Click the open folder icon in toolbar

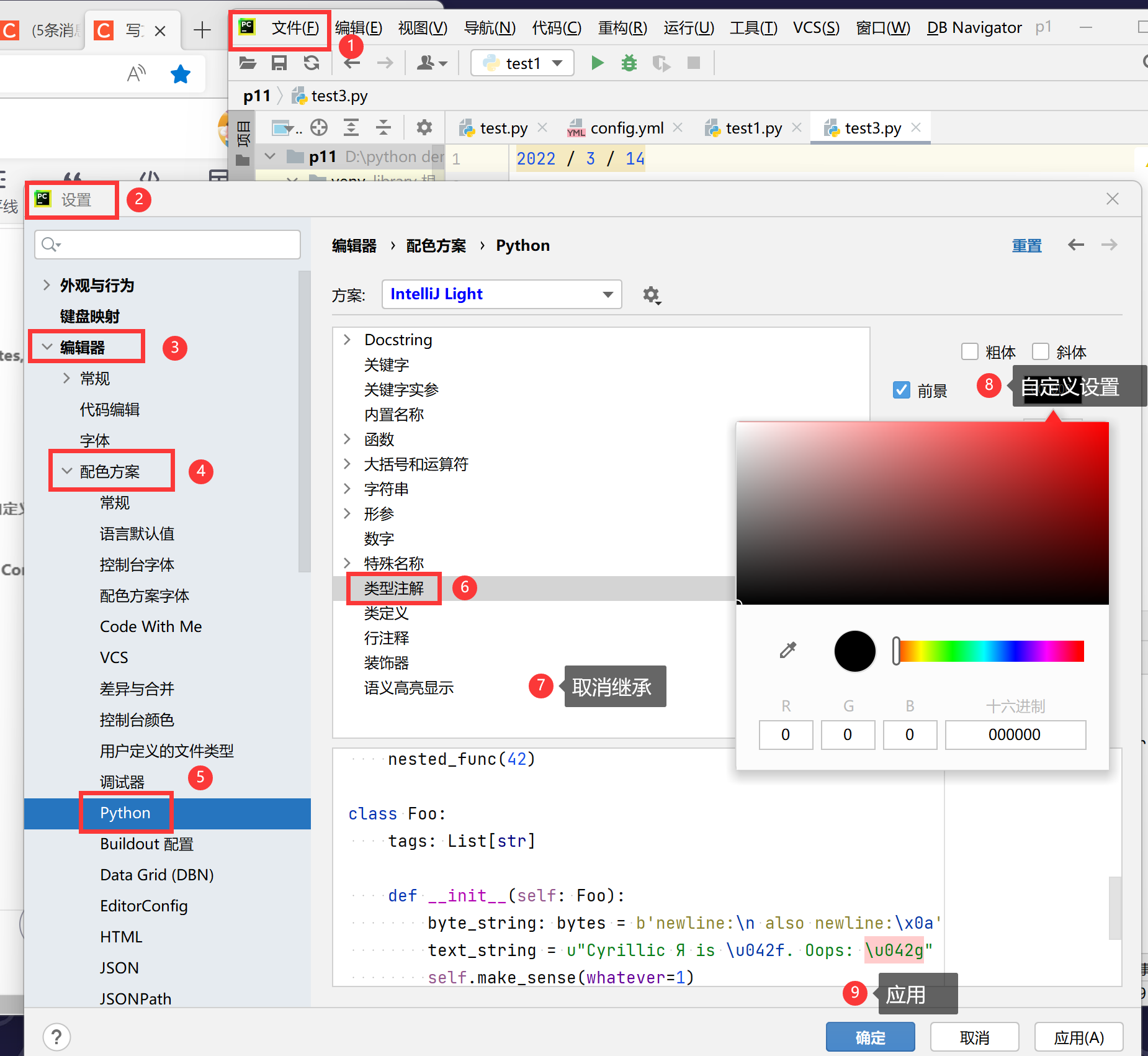tap(248, 63)
